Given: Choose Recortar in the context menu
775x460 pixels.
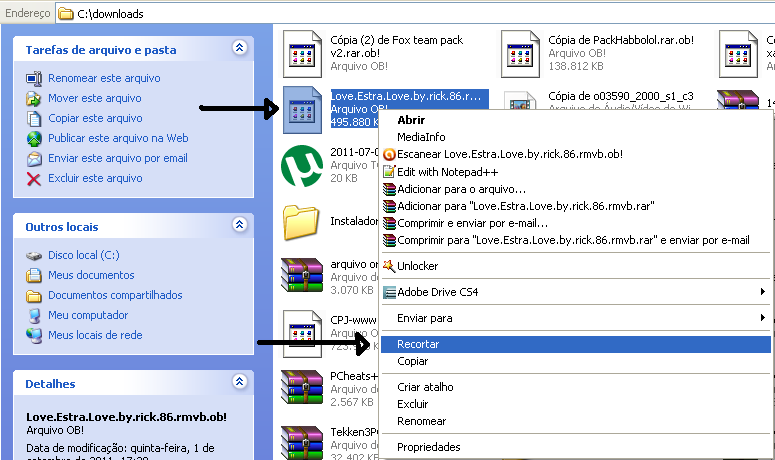Looking at the screenshot, I should [419, 344].
